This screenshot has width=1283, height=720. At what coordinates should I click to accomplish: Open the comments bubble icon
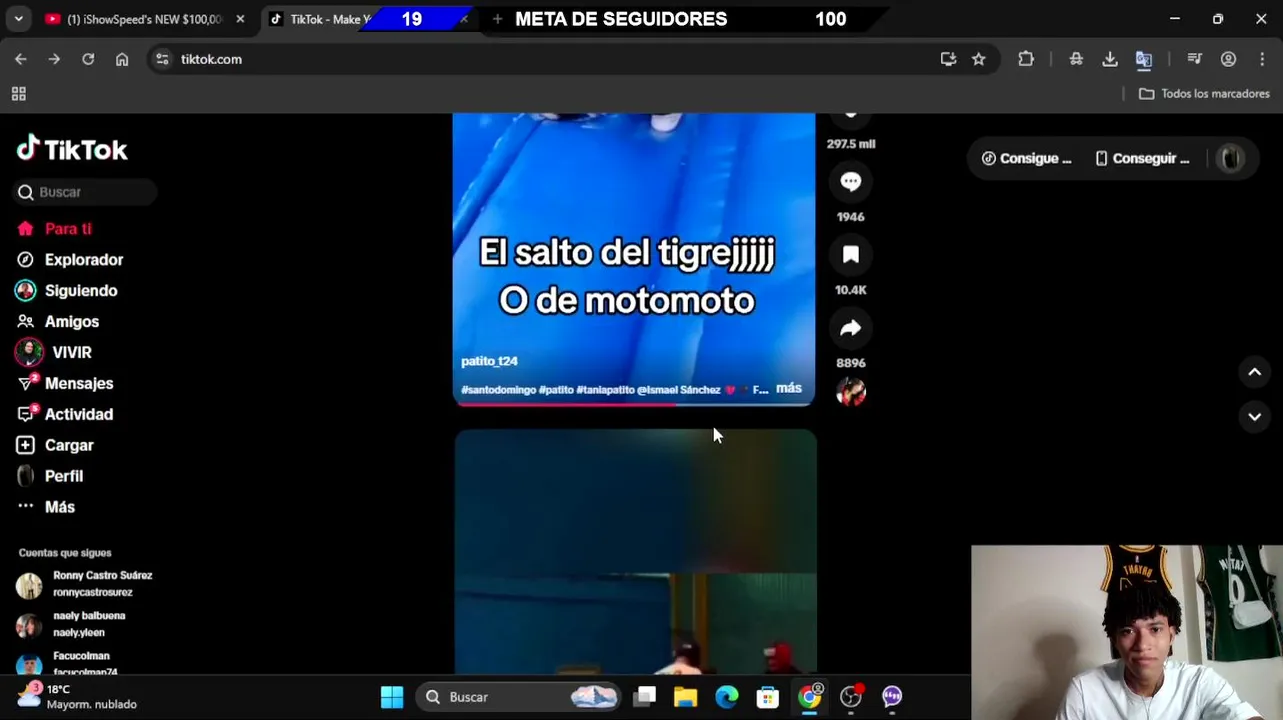tap(851, 182)
